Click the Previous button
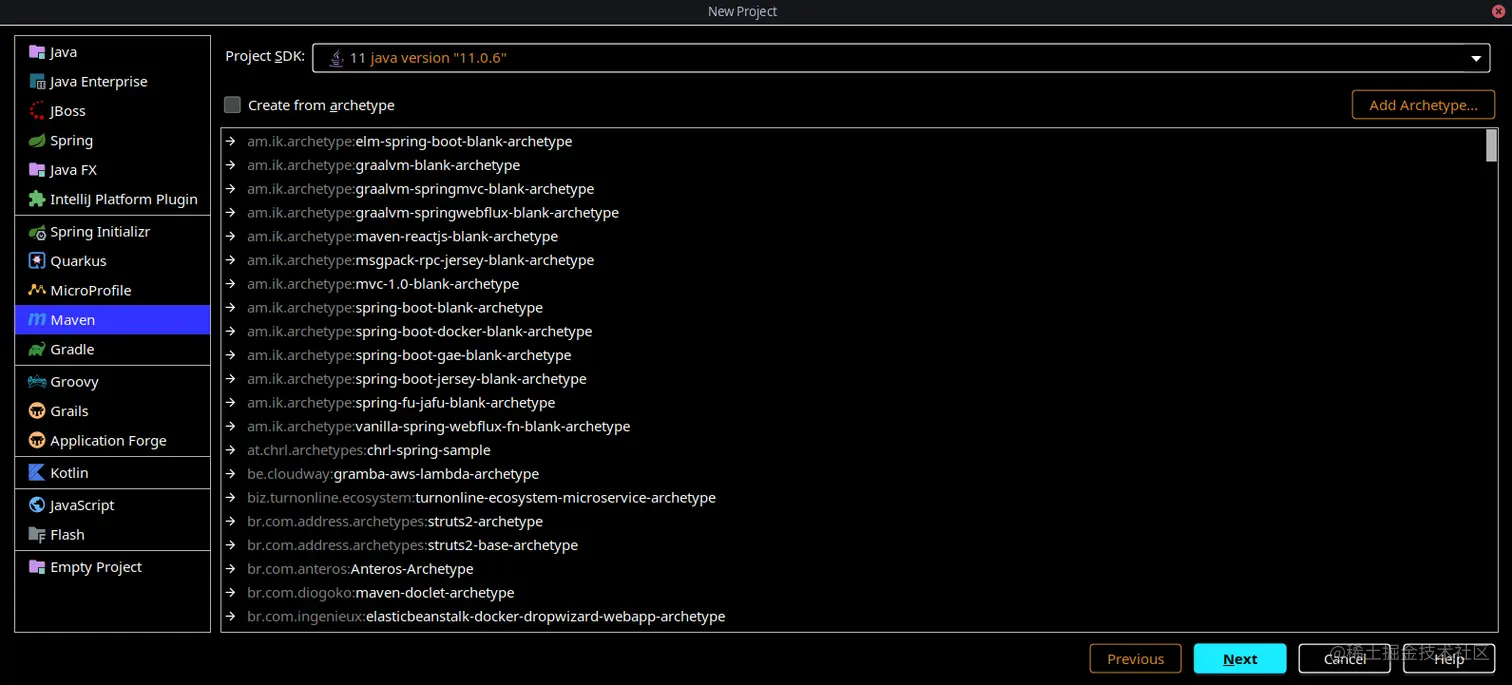 (x=1135, y=659)
